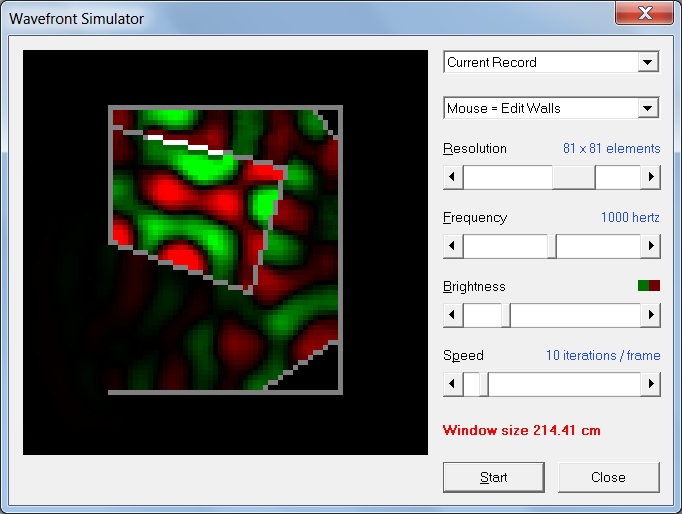This screenshot has height=514, width=682.
Task: Increase Resolution with right arrow
Action: [650, 177]
